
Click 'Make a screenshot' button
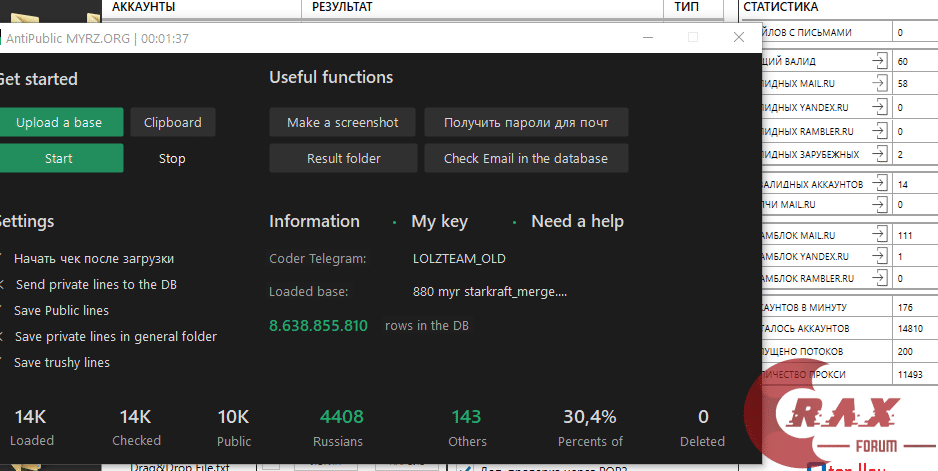pyautogui.click(x=343, y=122)
